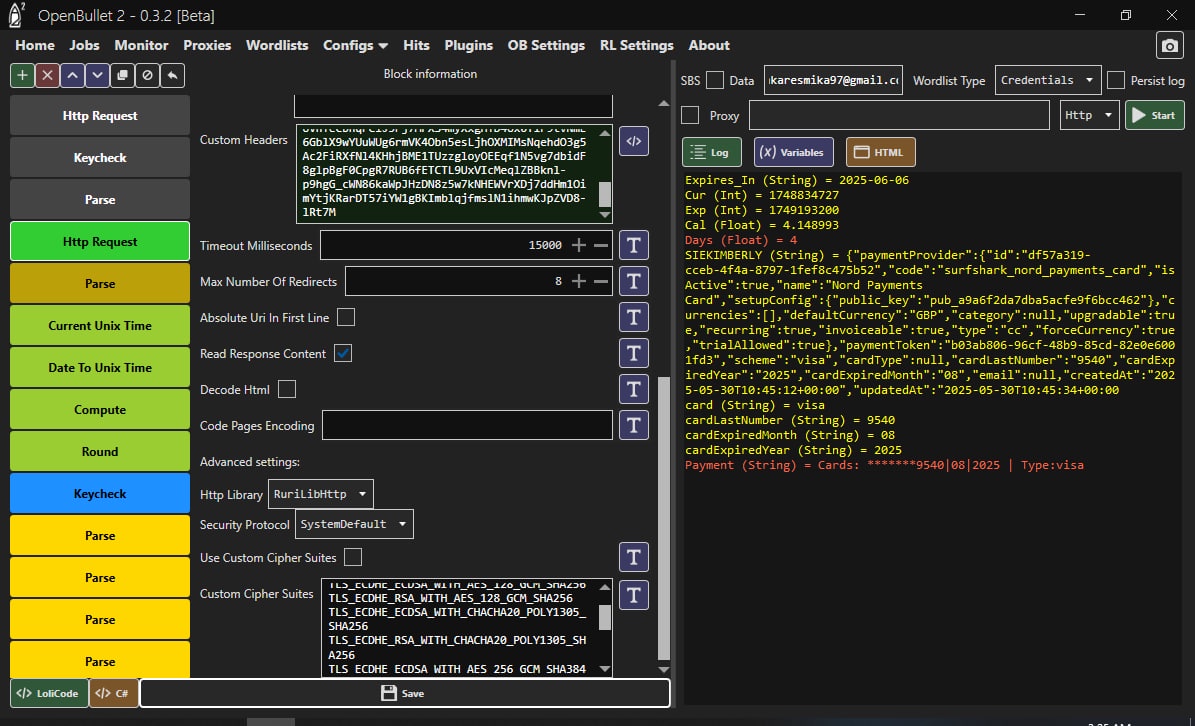Show the Variables tab in the debugger

[793, 152]
